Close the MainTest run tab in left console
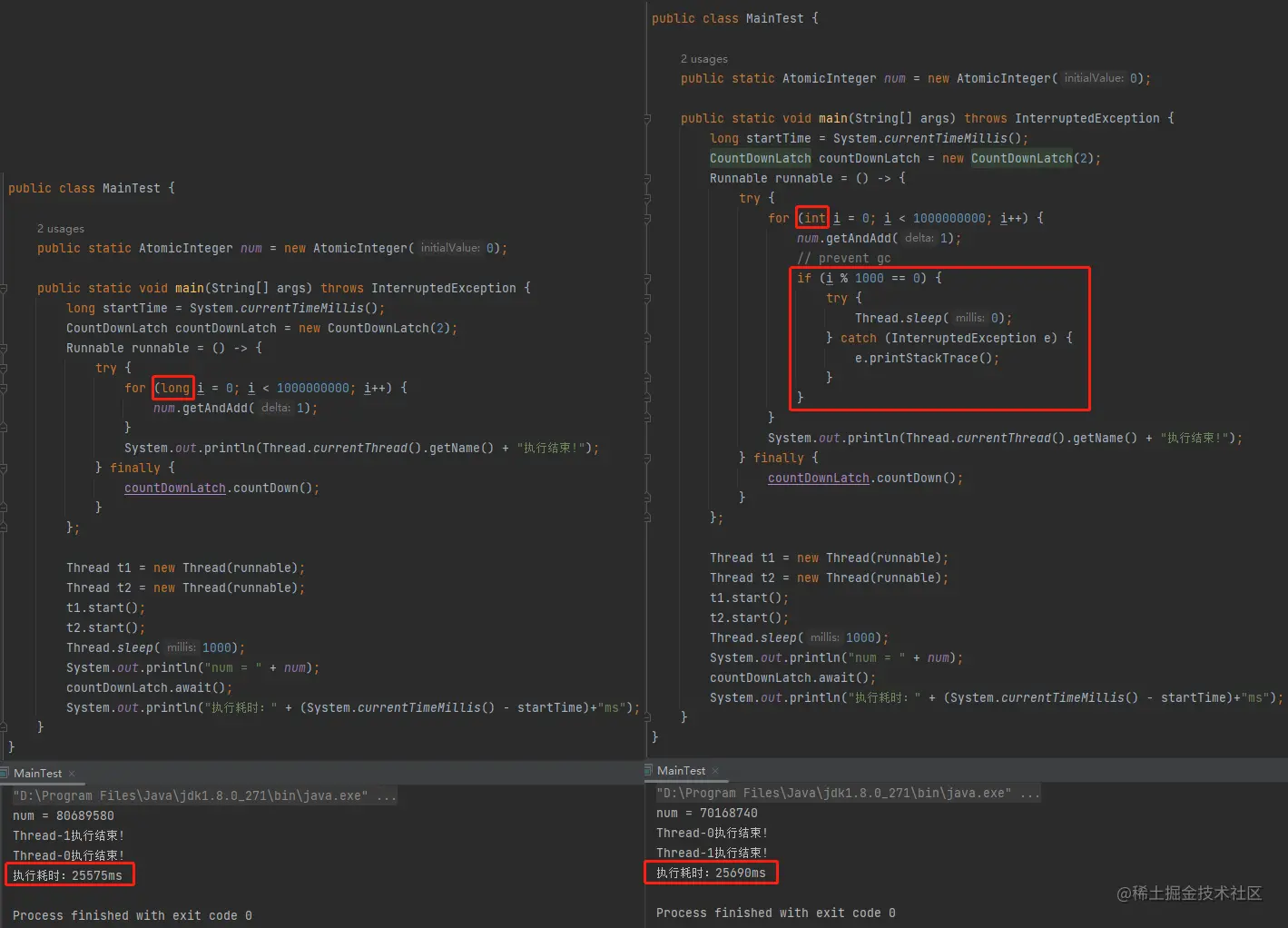The height and width of the screenshot is (928, 1288). (72, 774)
